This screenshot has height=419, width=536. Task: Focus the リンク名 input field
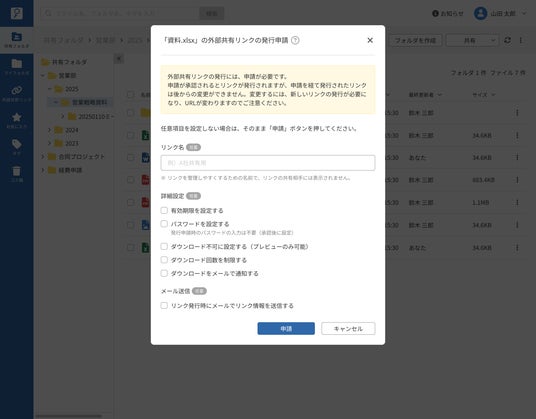click(x=268, y=163)
